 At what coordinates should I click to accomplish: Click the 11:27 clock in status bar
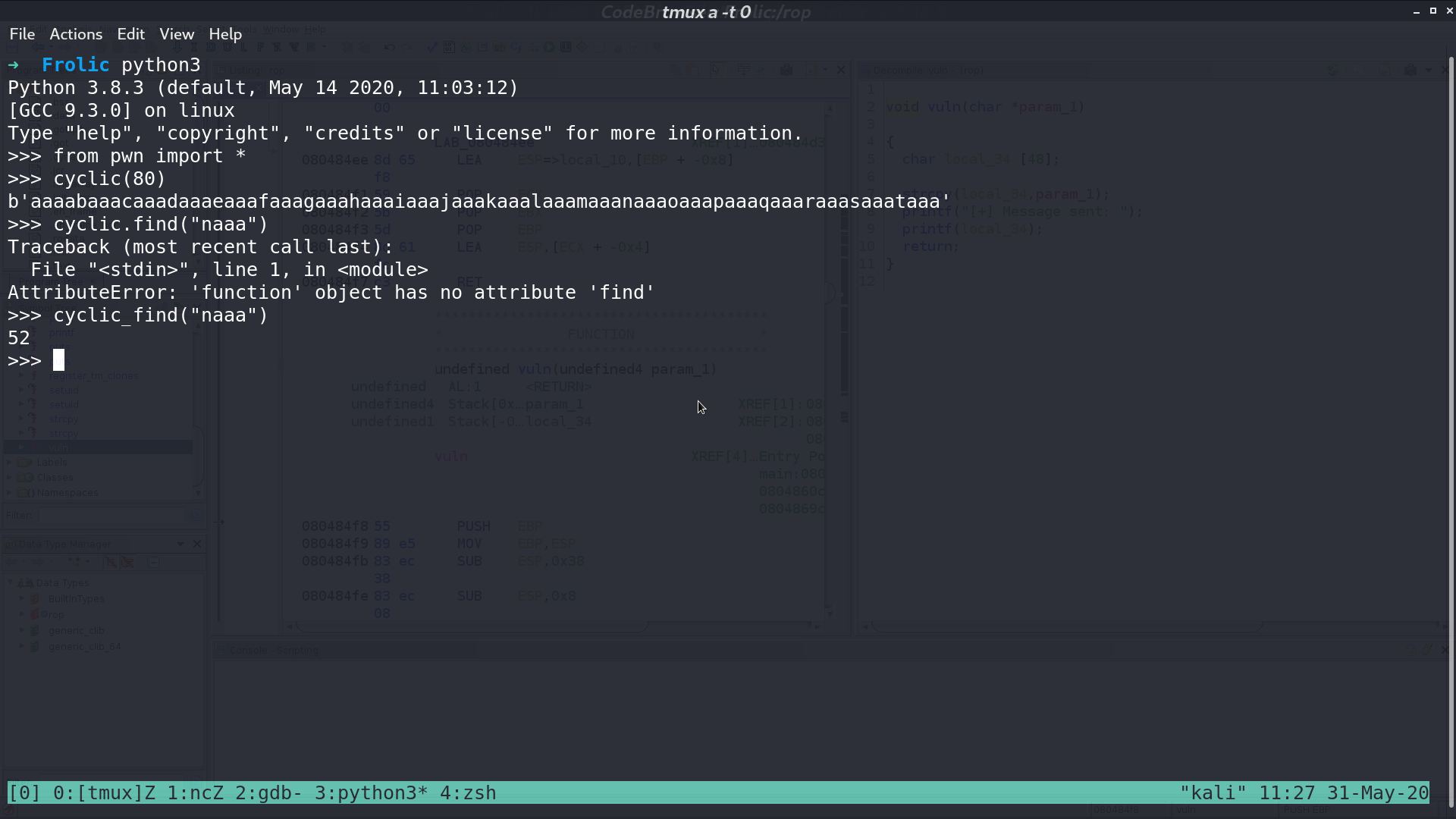[1287, 793]
